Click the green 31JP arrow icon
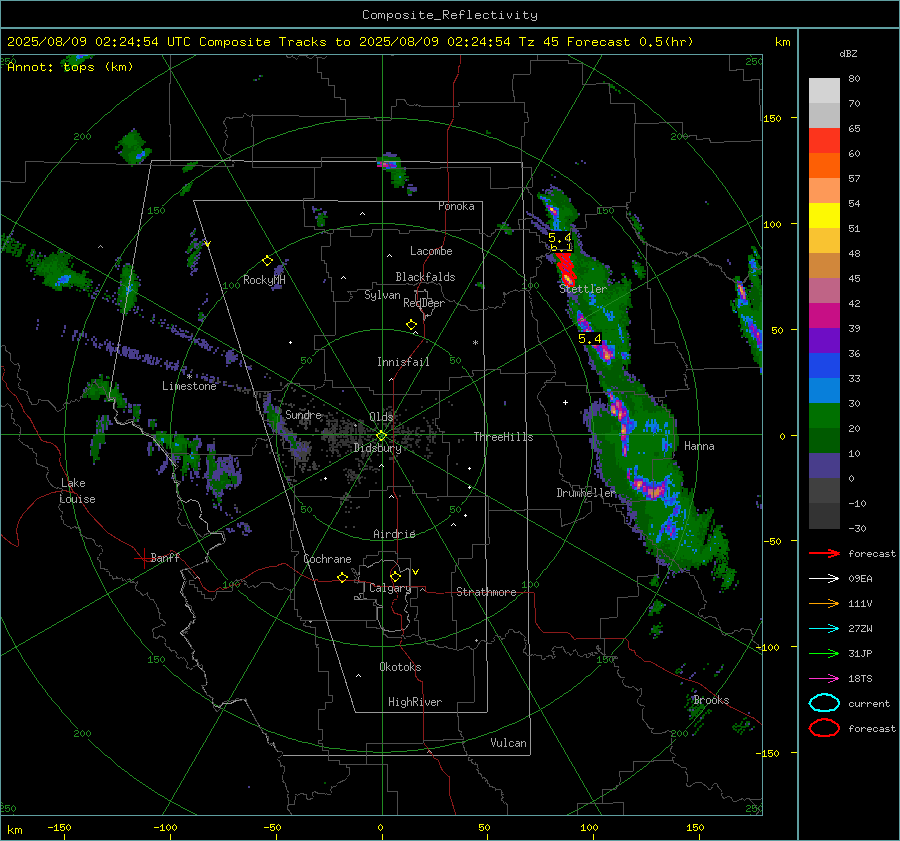This screenshot has width=900, height=841. pos(824,653)
